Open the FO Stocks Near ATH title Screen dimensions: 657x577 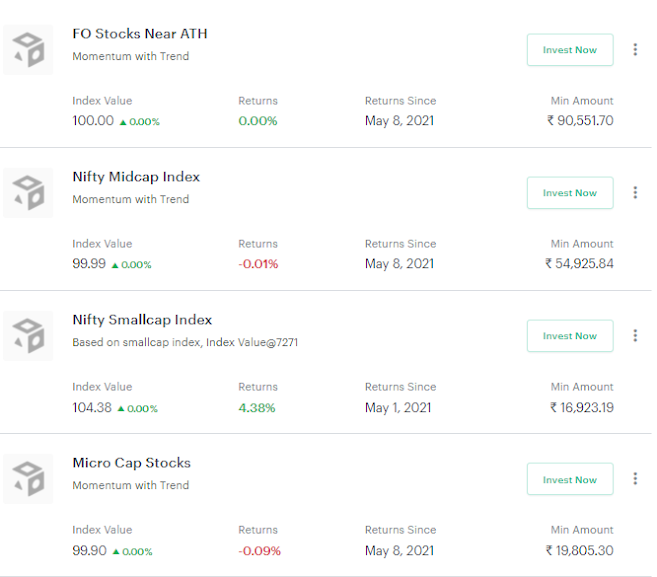(140, 34)
